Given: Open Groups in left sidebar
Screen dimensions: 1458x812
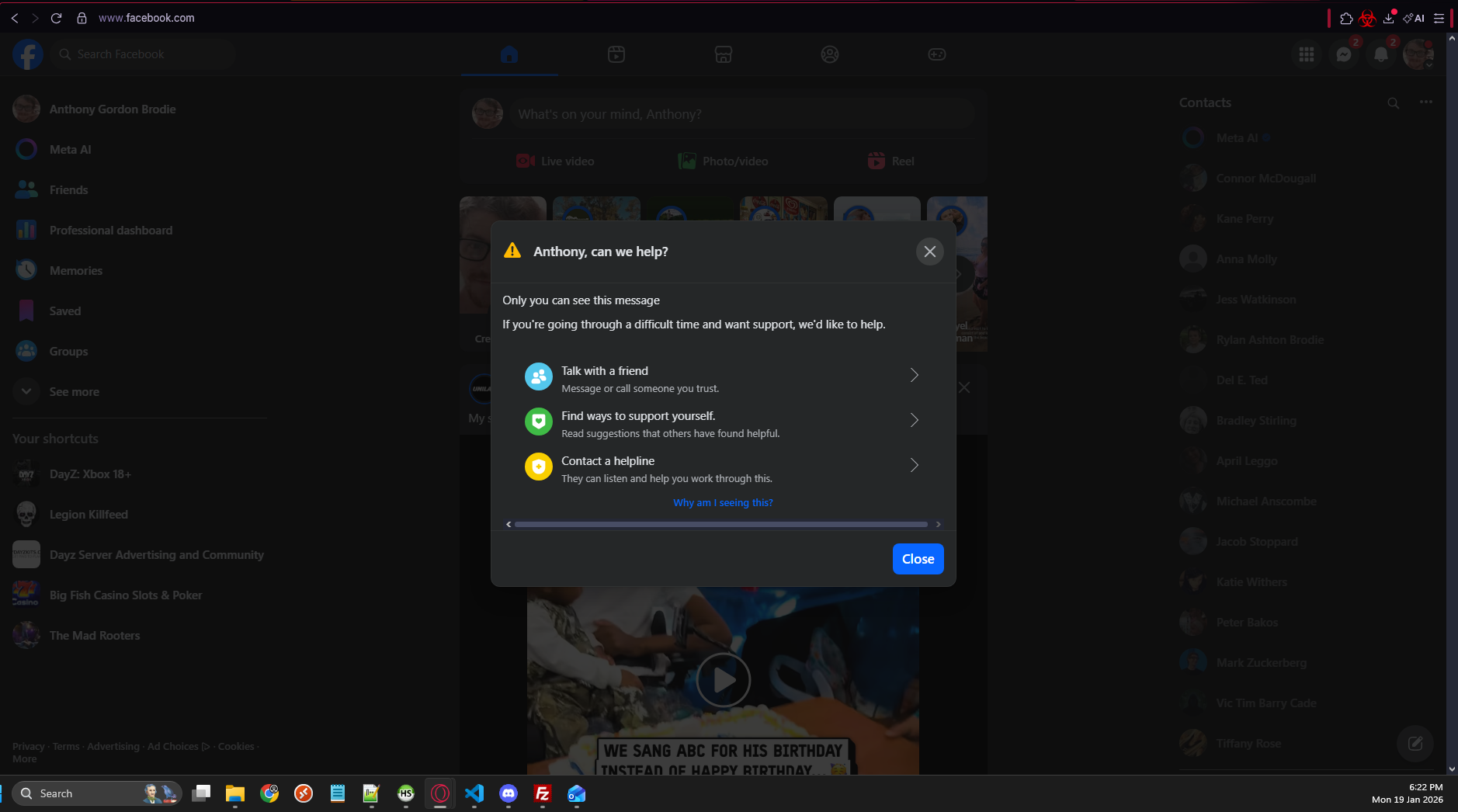Looking at the screenshot, I should [x=140, y=352].
